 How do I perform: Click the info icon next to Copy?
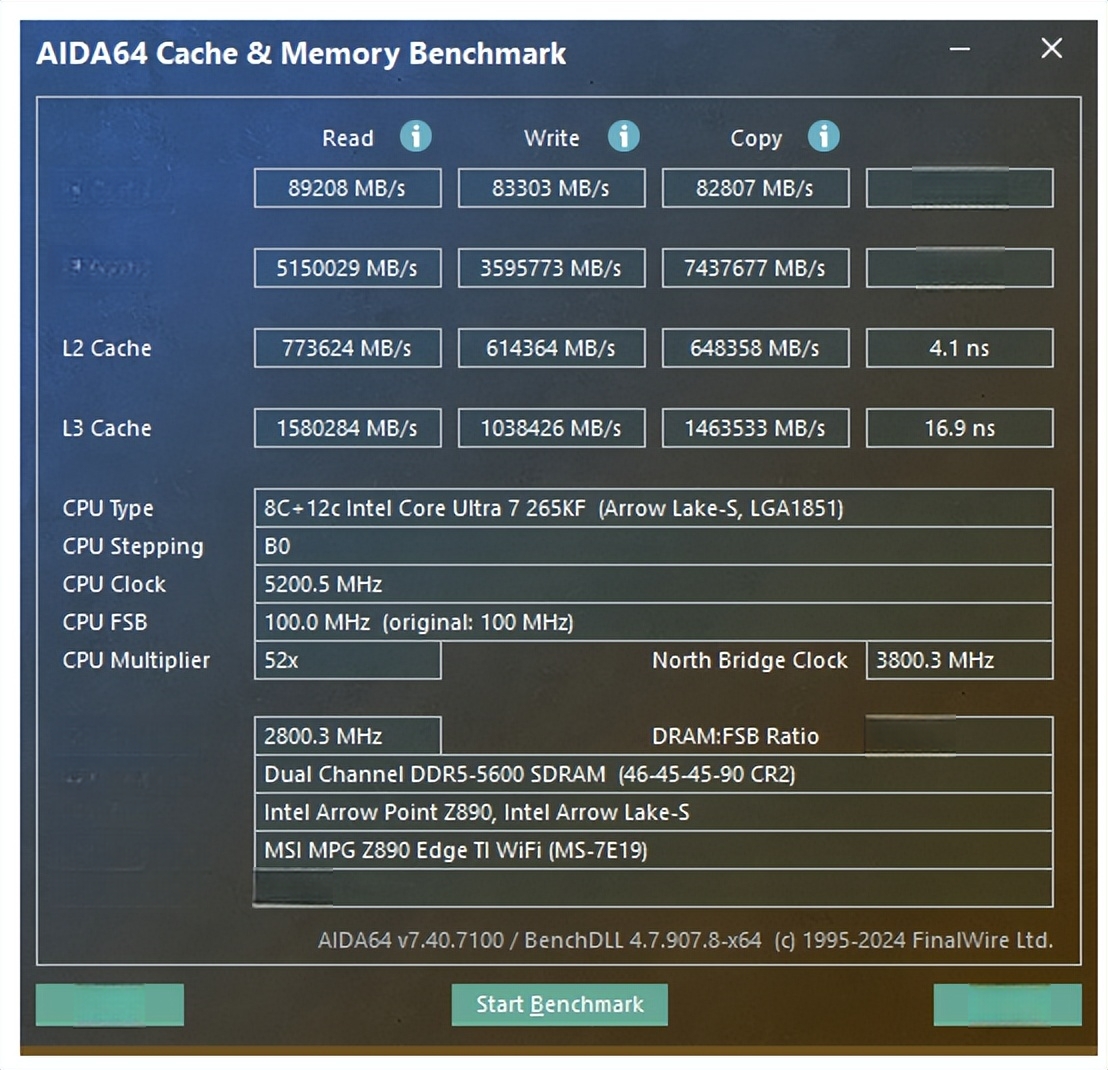(824, 136)
